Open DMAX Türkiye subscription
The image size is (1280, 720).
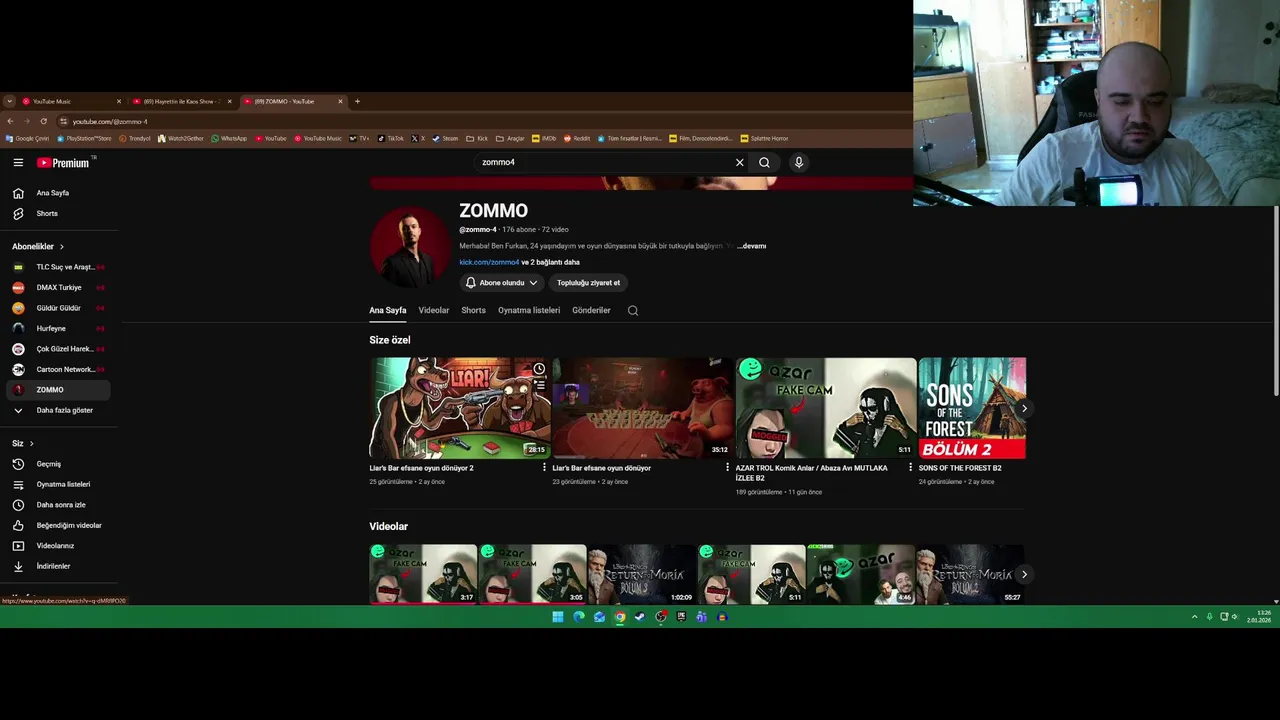(x=58, y=287)
